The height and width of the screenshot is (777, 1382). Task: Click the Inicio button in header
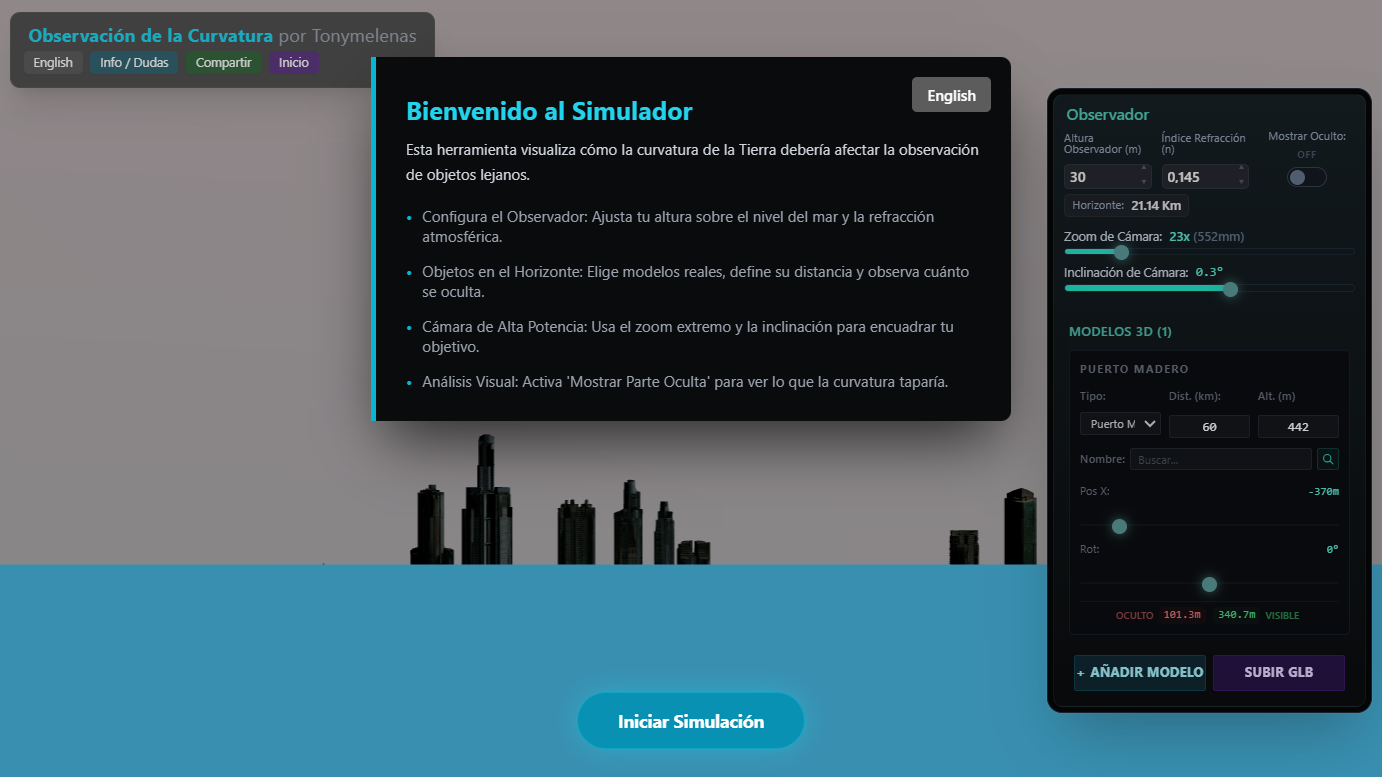[294, 62]
